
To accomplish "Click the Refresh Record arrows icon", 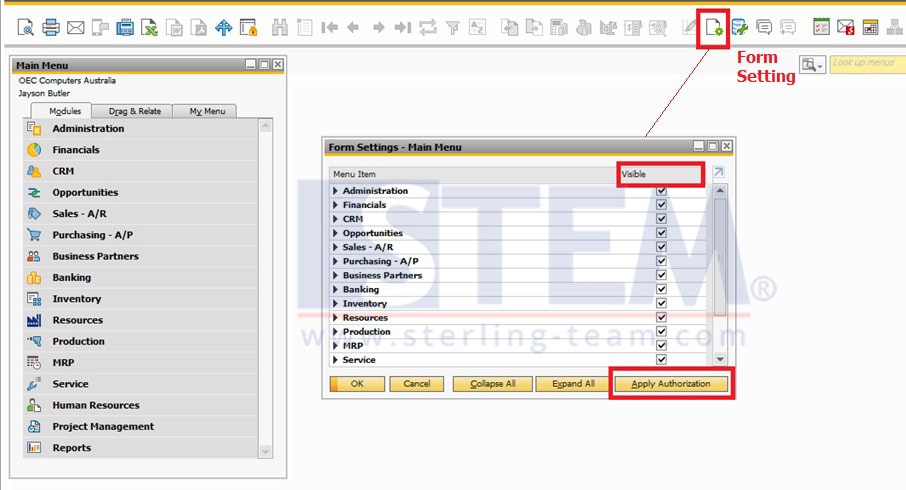I will (x=428, y=27).
